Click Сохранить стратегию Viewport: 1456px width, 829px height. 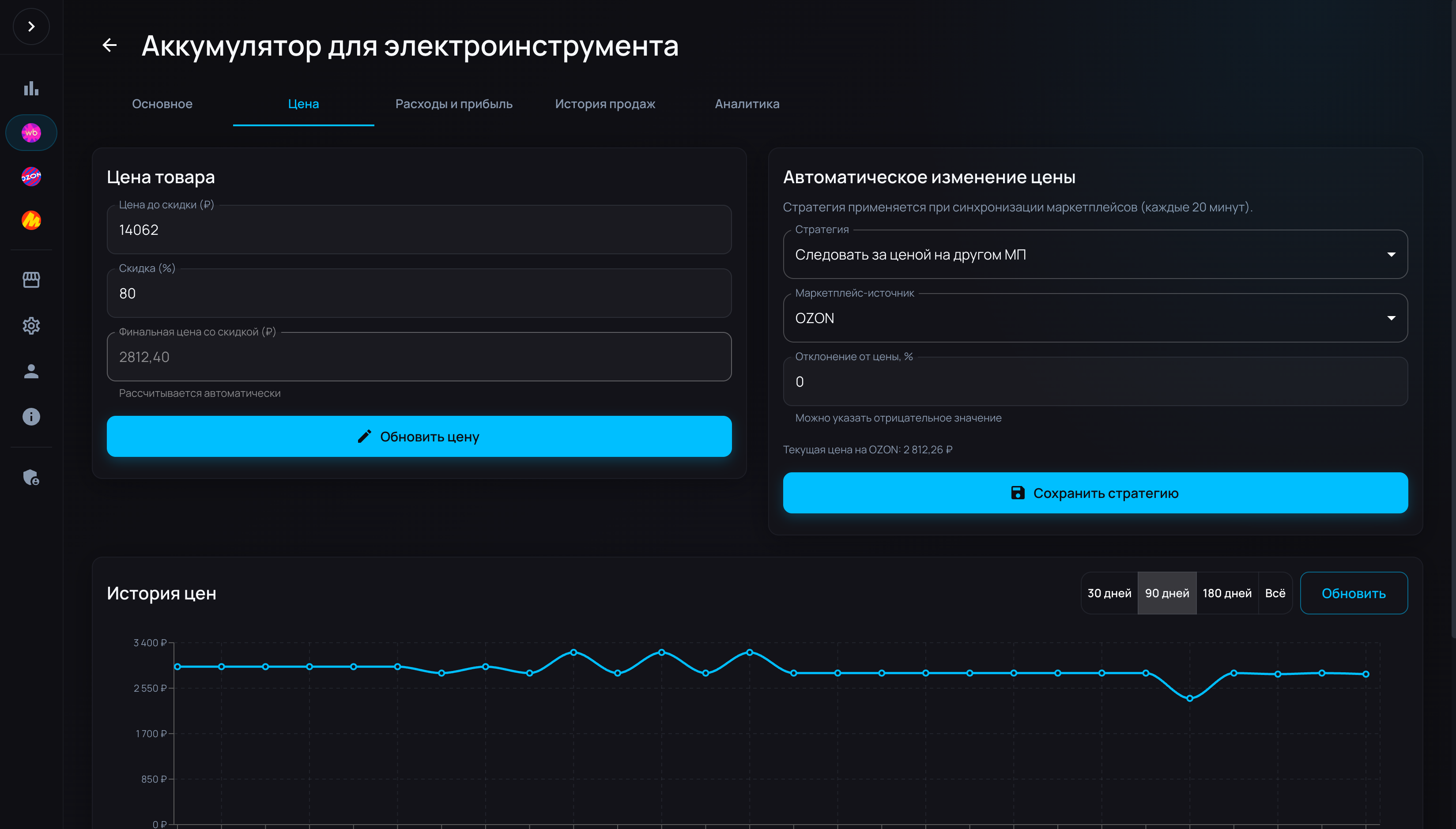pyautogui.click(x=1094, y=493)
